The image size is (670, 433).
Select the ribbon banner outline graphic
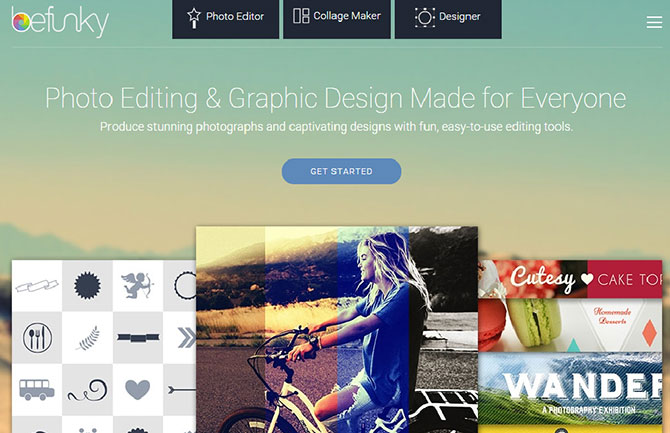tap(37, 285)
